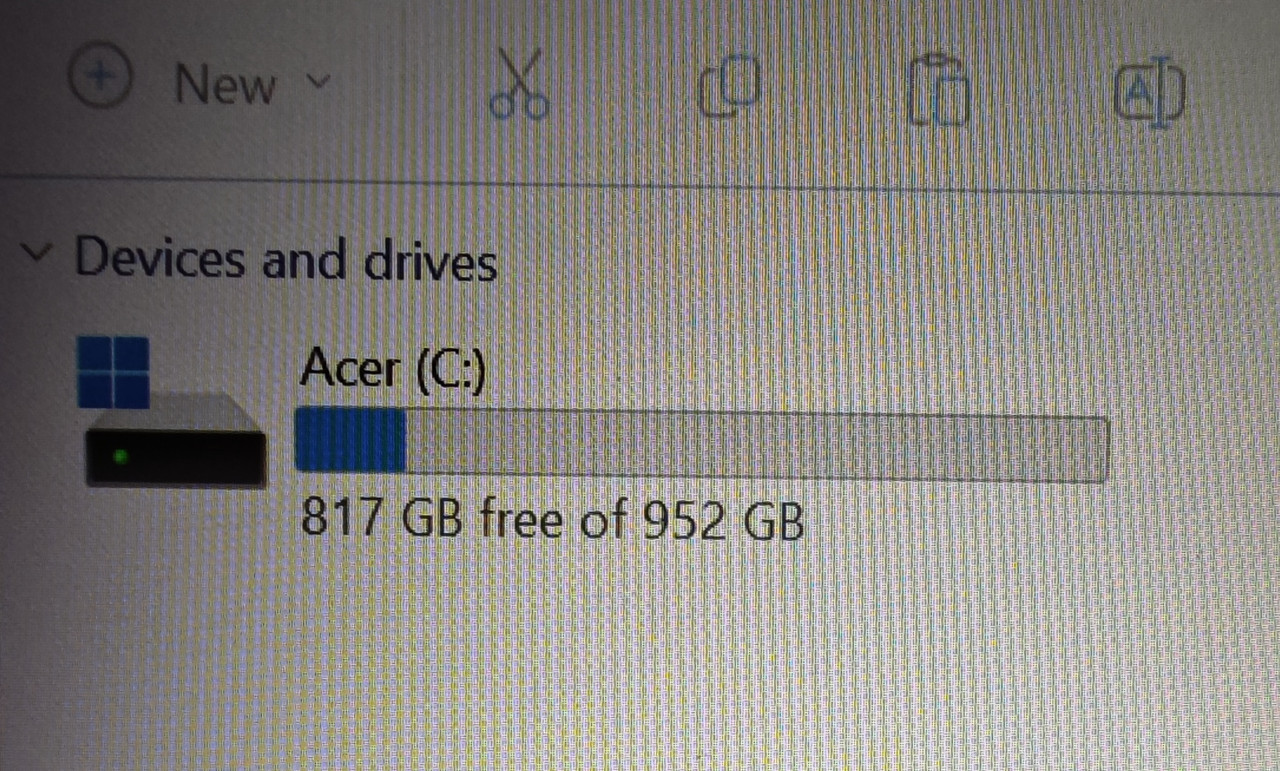Click the 817 GB free space value
The width and height of the screenshot is (1280, 771).
(x=382, y=520)
